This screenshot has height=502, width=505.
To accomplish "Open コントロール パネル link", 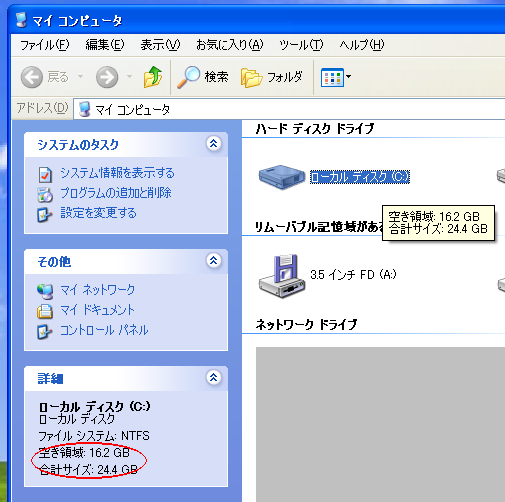I will [104, 330].
